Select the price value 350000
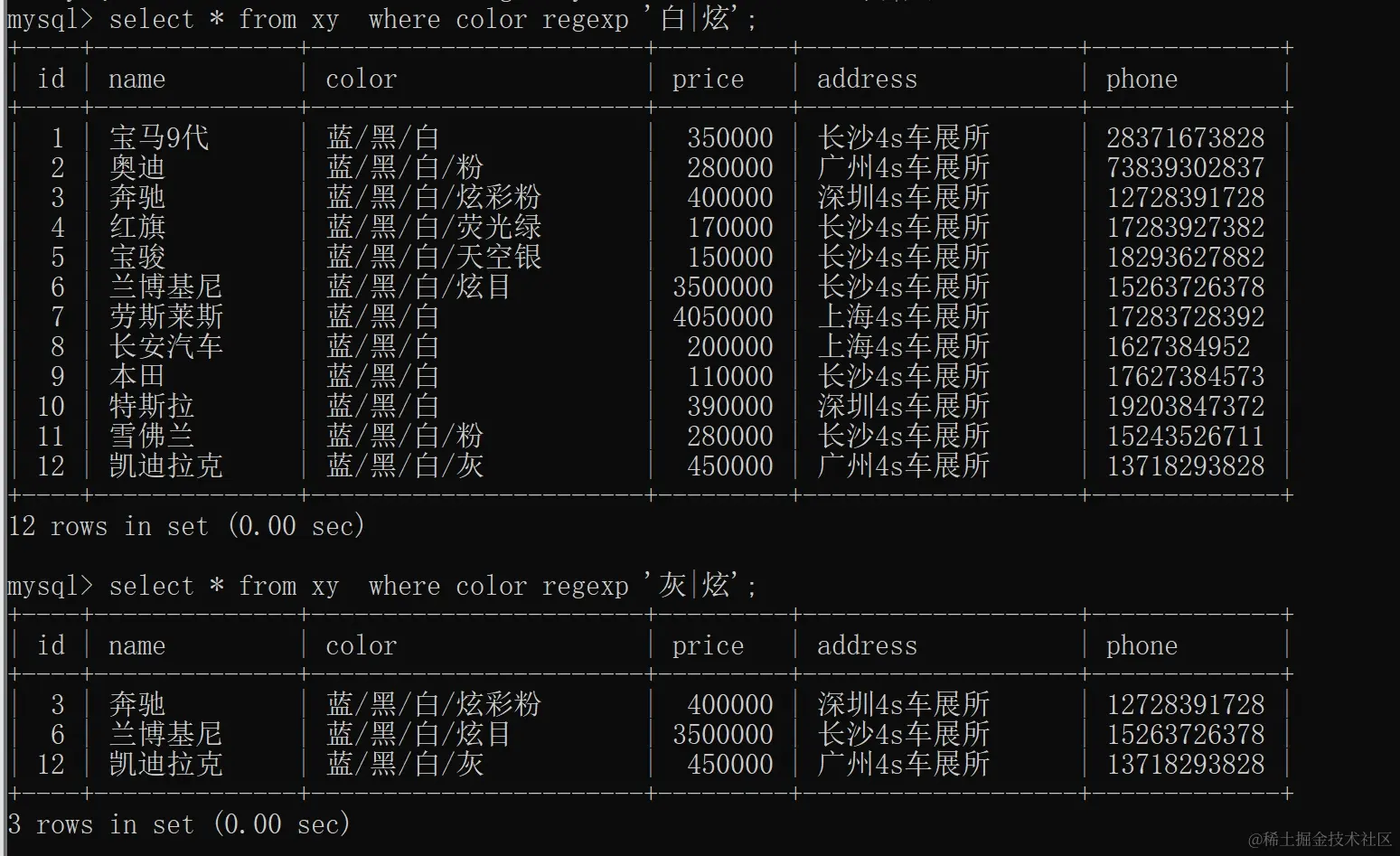The height and width of the screenshot is (856, 1400). pyautogui.click(x=730, y=137)
